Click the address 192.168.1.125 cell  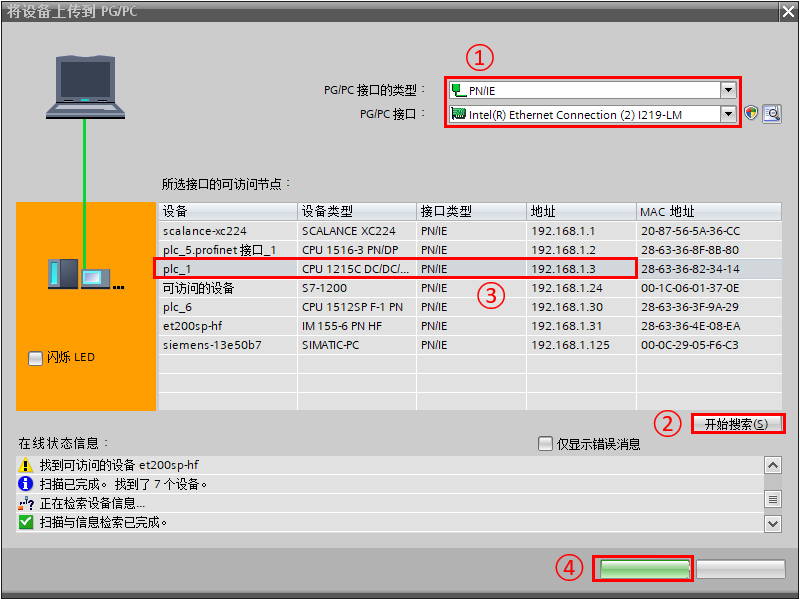coord(582,345)
